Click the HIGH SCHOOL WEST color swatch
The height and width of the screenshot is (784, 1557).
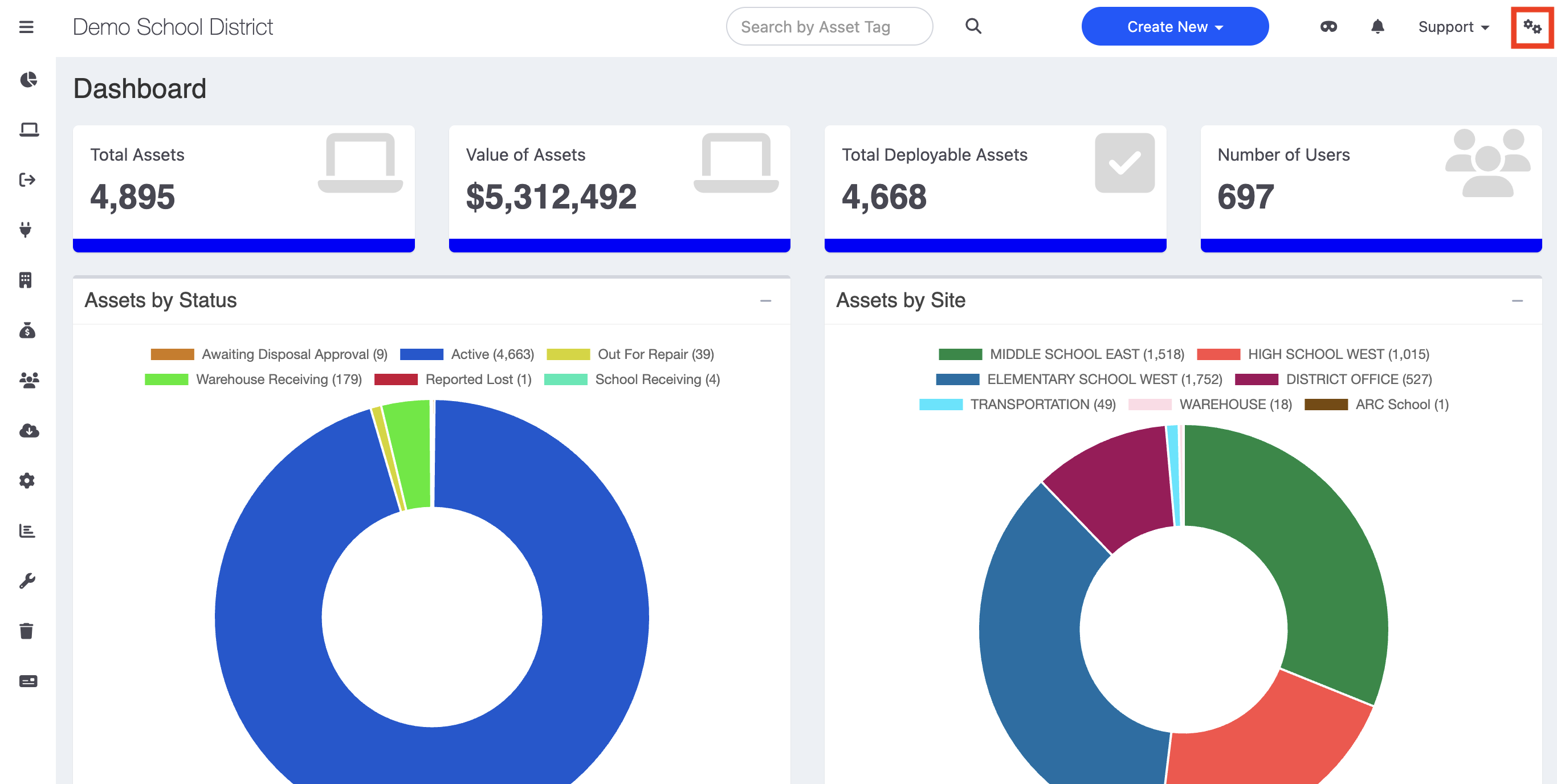click(1218, 354)
